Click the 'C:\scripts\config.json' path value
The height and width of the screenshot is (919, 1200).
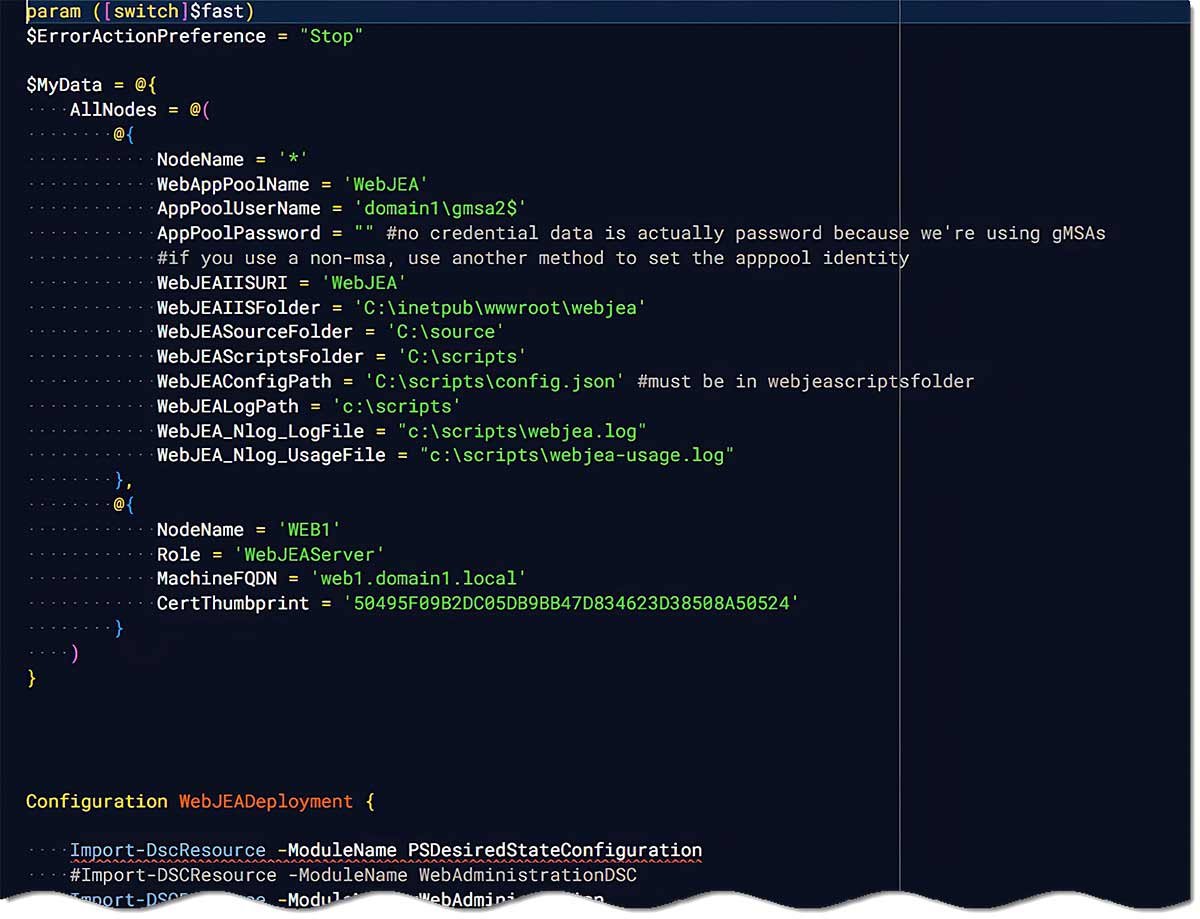(x=494, y=381)
